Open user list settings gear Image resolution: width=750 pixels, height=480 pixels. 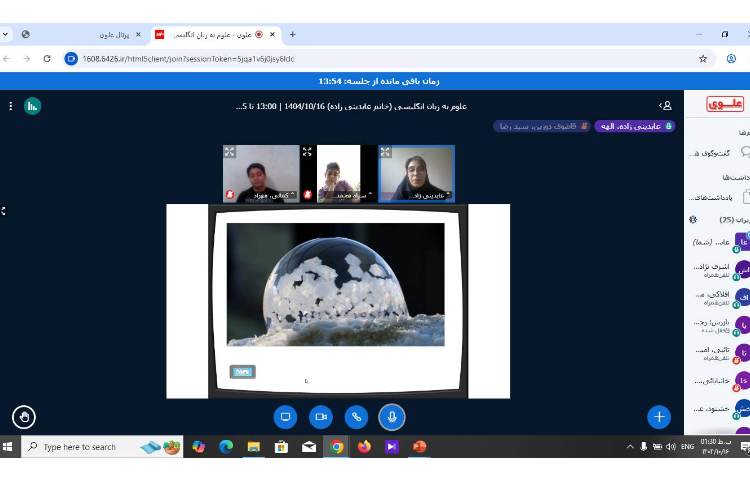point(693,219)
